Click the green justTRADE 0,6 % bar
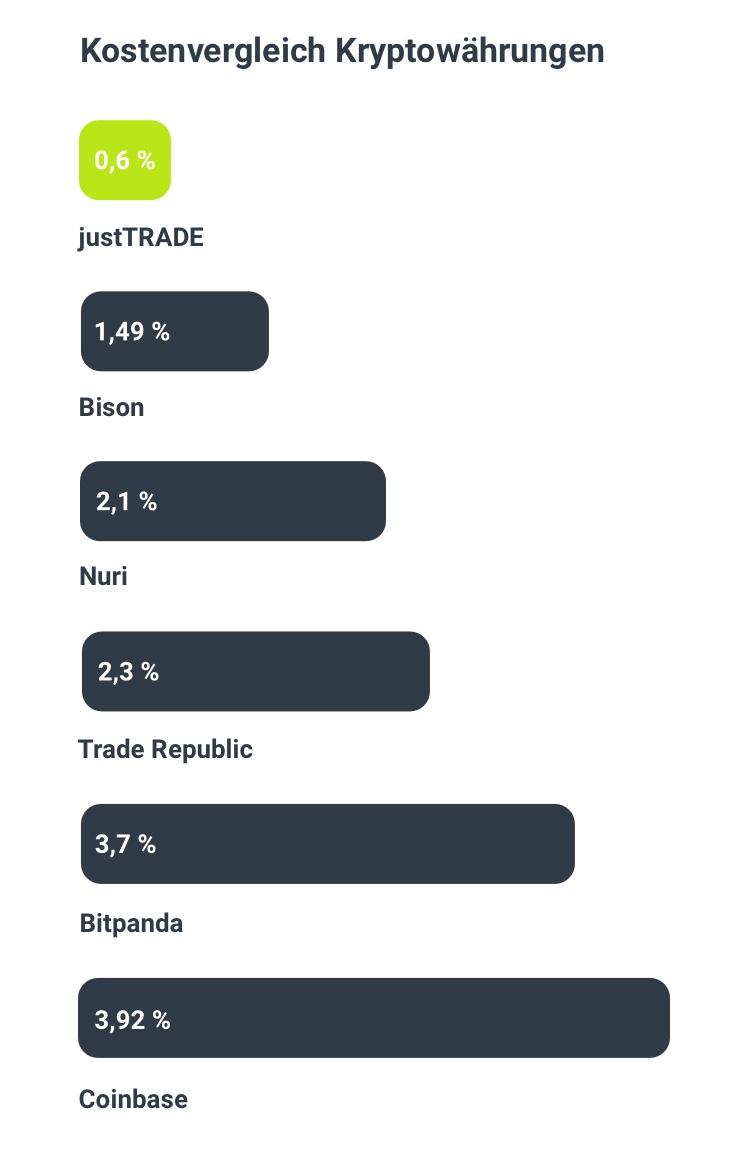Viewport: 750px width, 1150px height. (x=125, y=160)
